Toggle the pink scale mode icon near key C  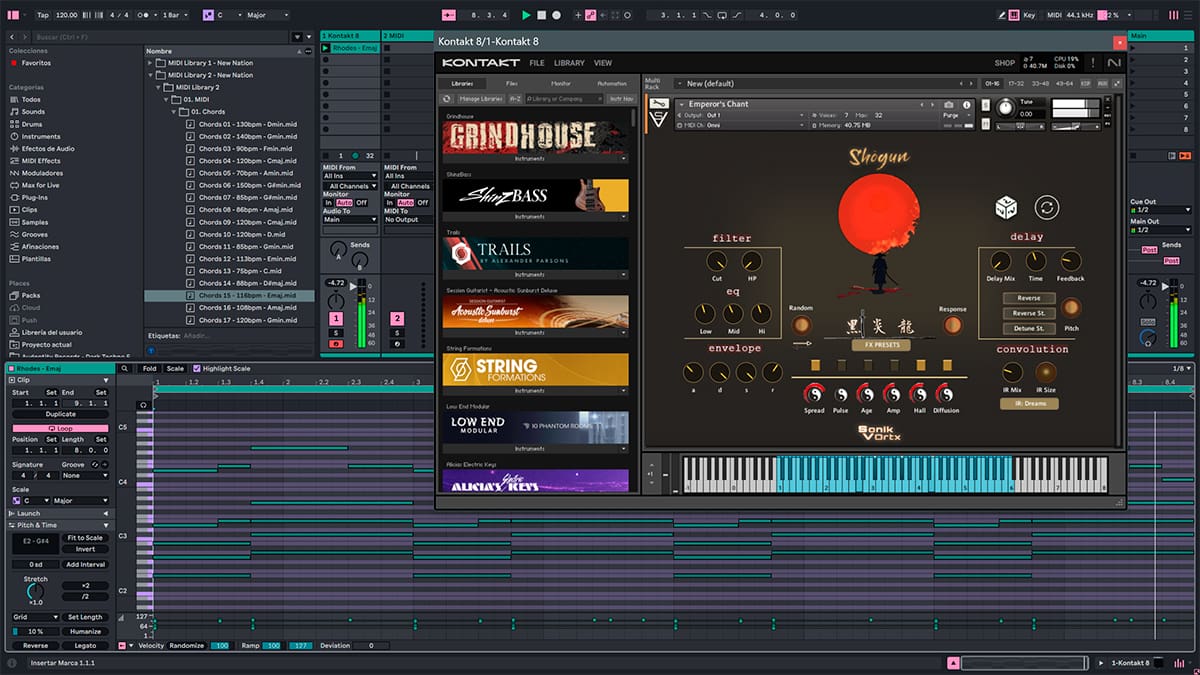(x=208, y=15)
